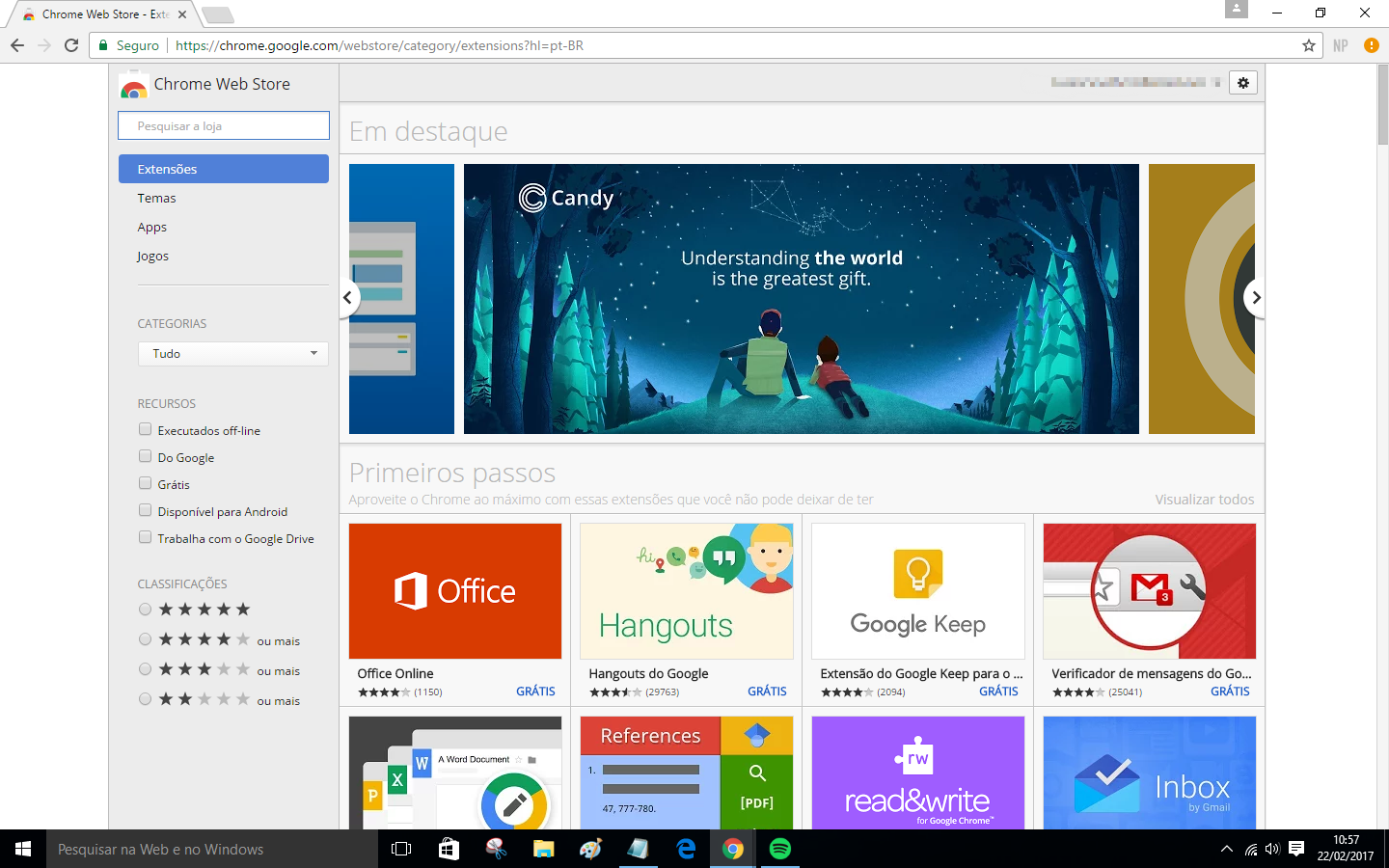Open the Action Center notification icon

point(1296,849)
